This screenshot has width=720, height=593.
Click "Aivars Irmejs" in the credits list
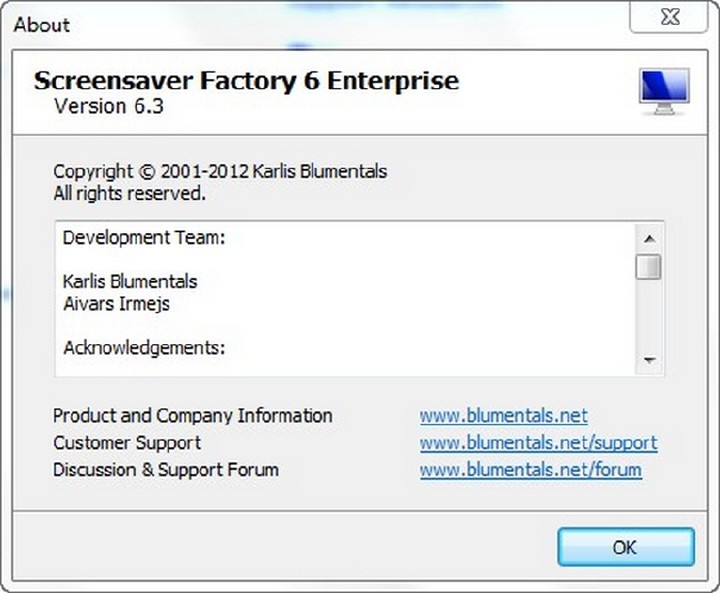tap(116, 303)
